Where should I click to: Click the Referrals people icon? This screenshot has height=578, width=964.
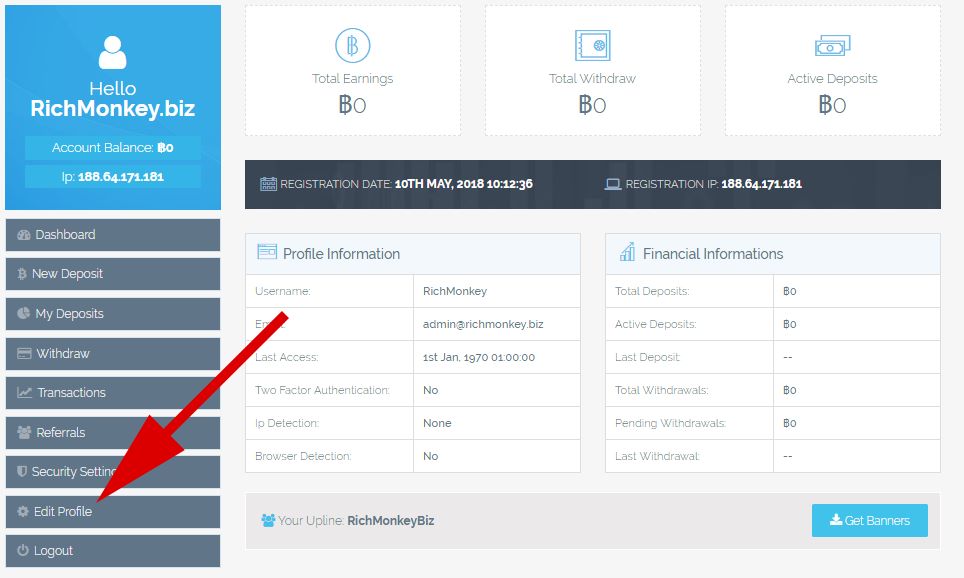point(24,432)
